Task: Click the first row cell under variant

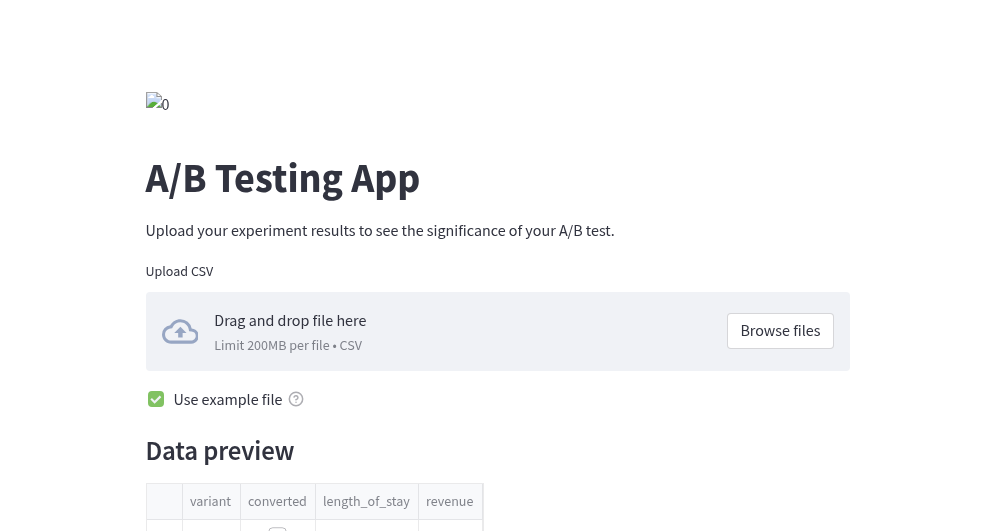Action: tap(211, 527)
